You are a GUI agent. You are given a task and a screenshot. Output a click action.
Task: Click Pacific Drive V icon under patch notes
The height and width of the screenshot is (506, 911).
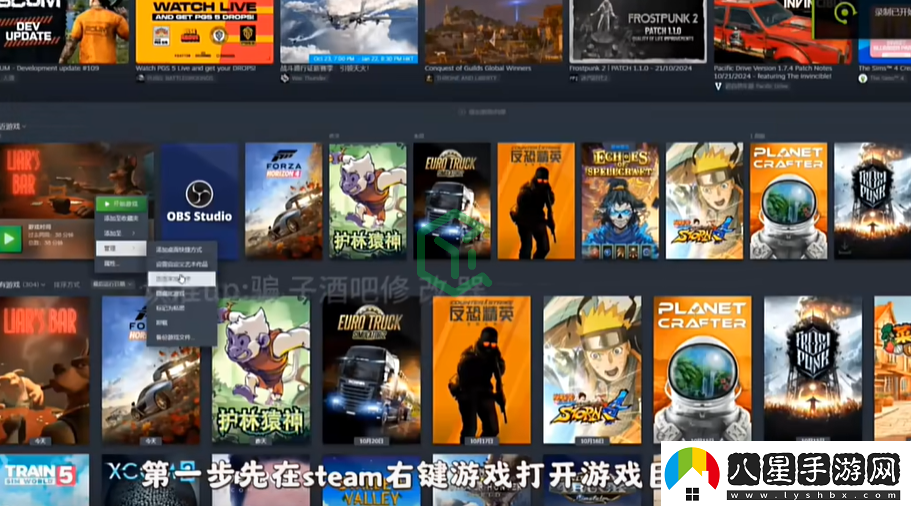pos(718,86)
